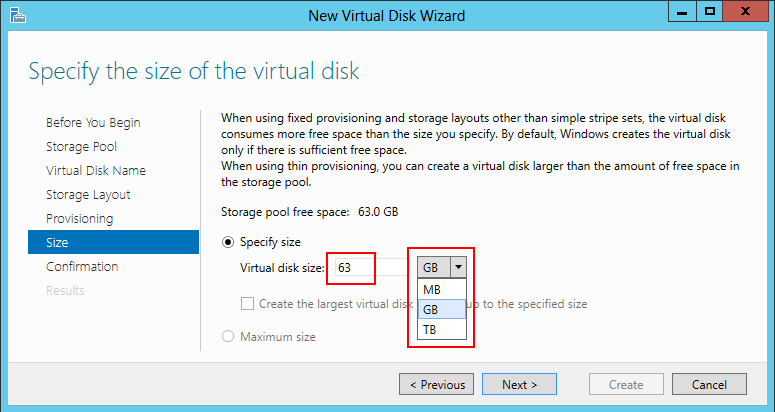Open the Storage Pool wizard step
Image resolution: width=775 pixels, height=412 pixels.
point(81,147)
